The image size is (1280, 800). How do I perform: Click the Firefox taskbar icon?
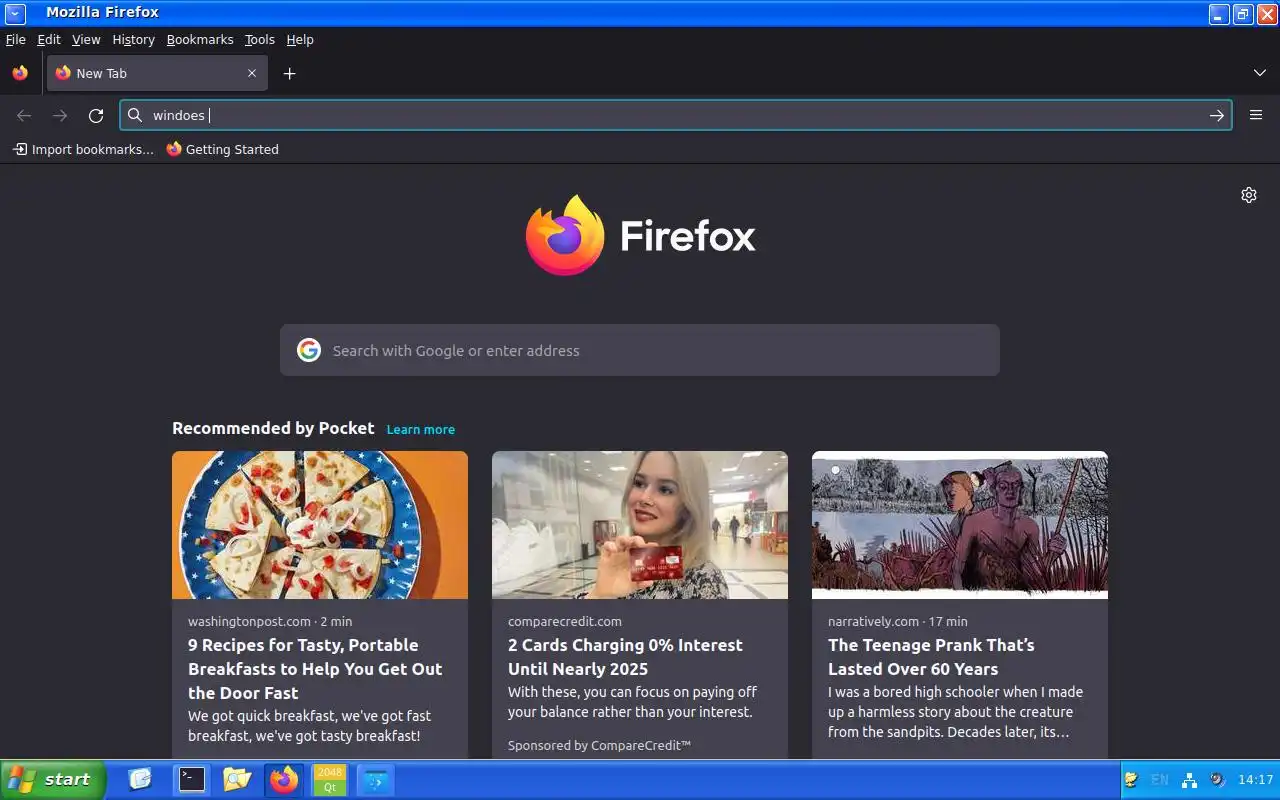tap(284, 779)
